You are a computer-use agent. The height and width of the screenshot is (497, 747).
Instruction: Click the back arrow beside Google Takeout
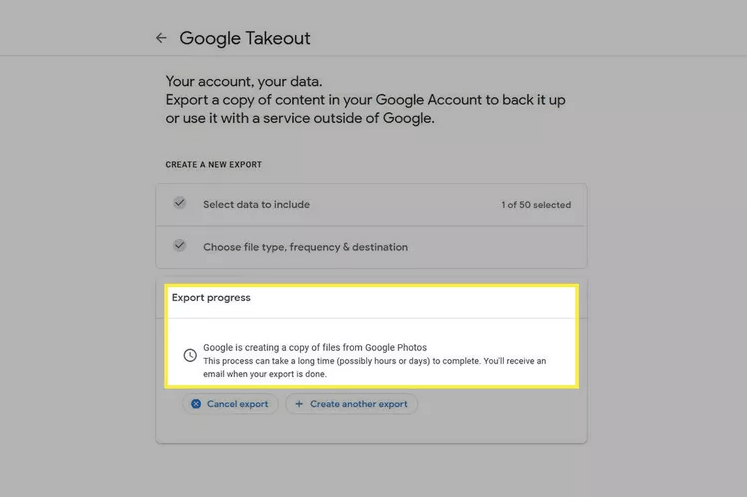pyautogui.click(x=161, y=39)
